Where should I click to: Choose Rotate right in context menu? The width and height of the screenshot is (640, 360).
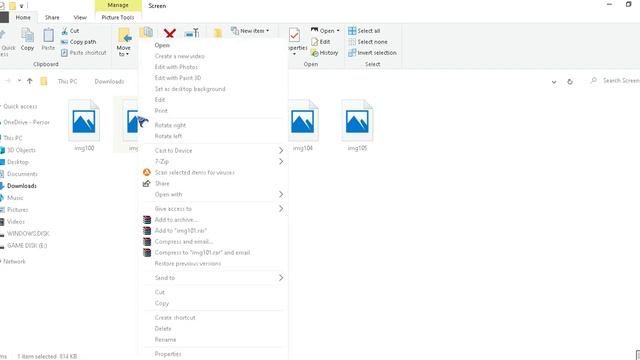coord(170,125)
